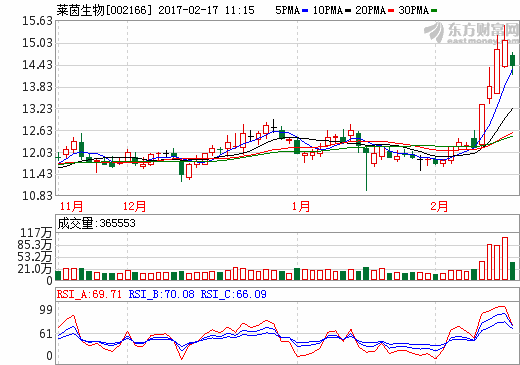Viewport: 520px width, 365px height.
Task: Click the 53.2万 volume axis label
Action: coord(35,257)
